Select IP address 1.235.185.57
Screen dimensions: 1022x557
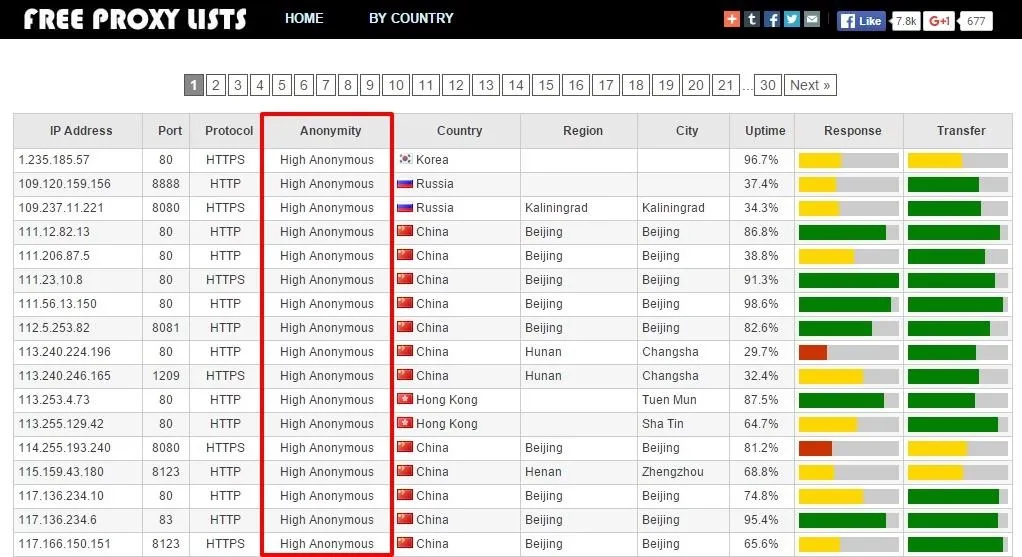pos(54,160)
